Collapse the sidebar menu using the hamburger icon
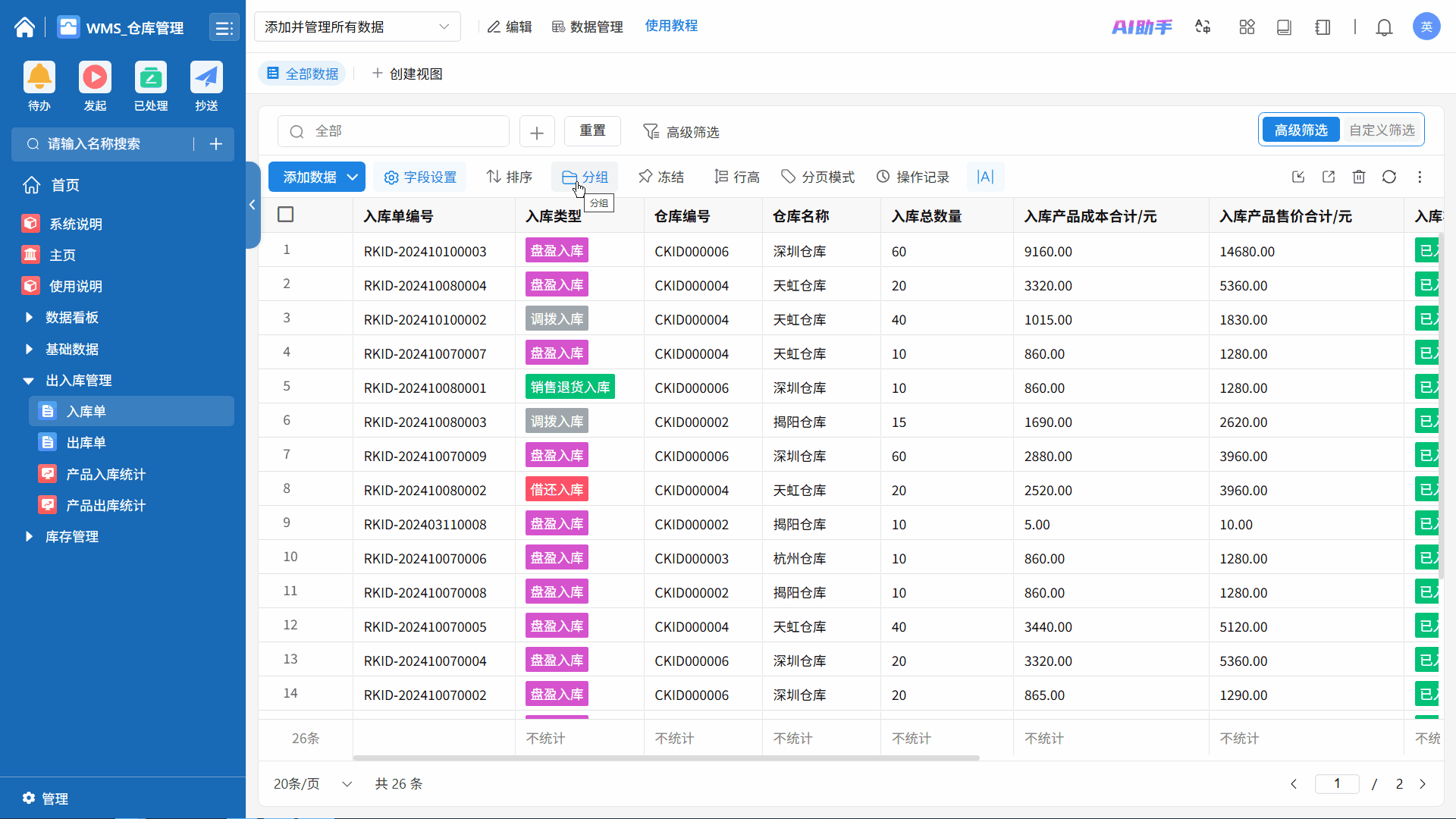The width and height of the screenshot is (1456, 819). pos(224,28)
